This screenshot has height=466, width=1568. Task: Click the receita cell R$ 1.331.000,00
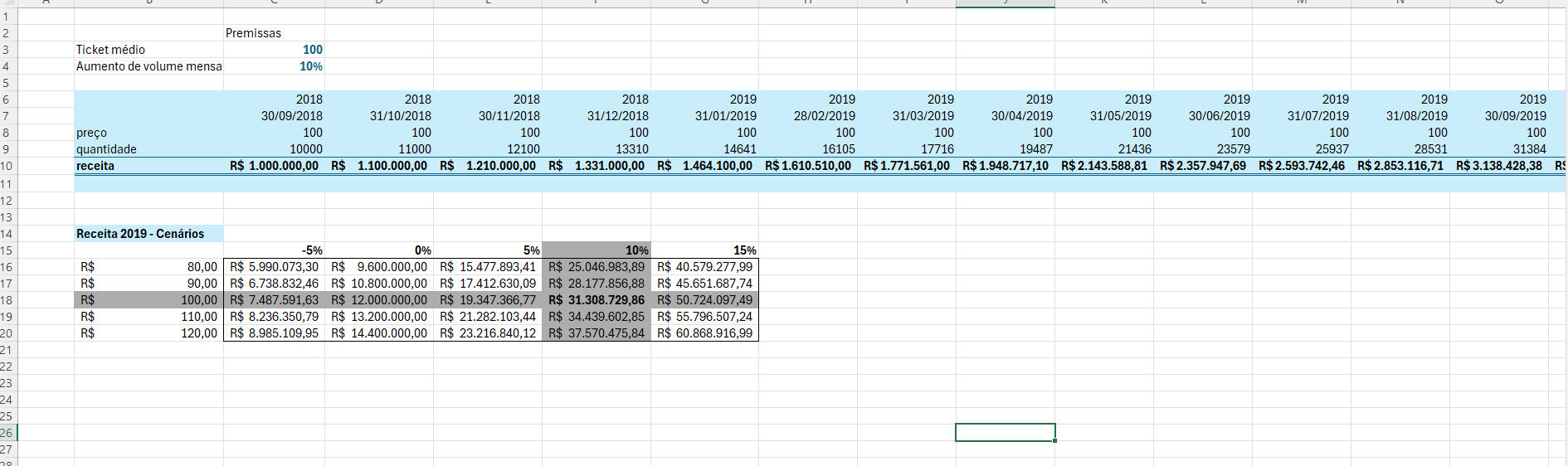(x=597, y=166)
